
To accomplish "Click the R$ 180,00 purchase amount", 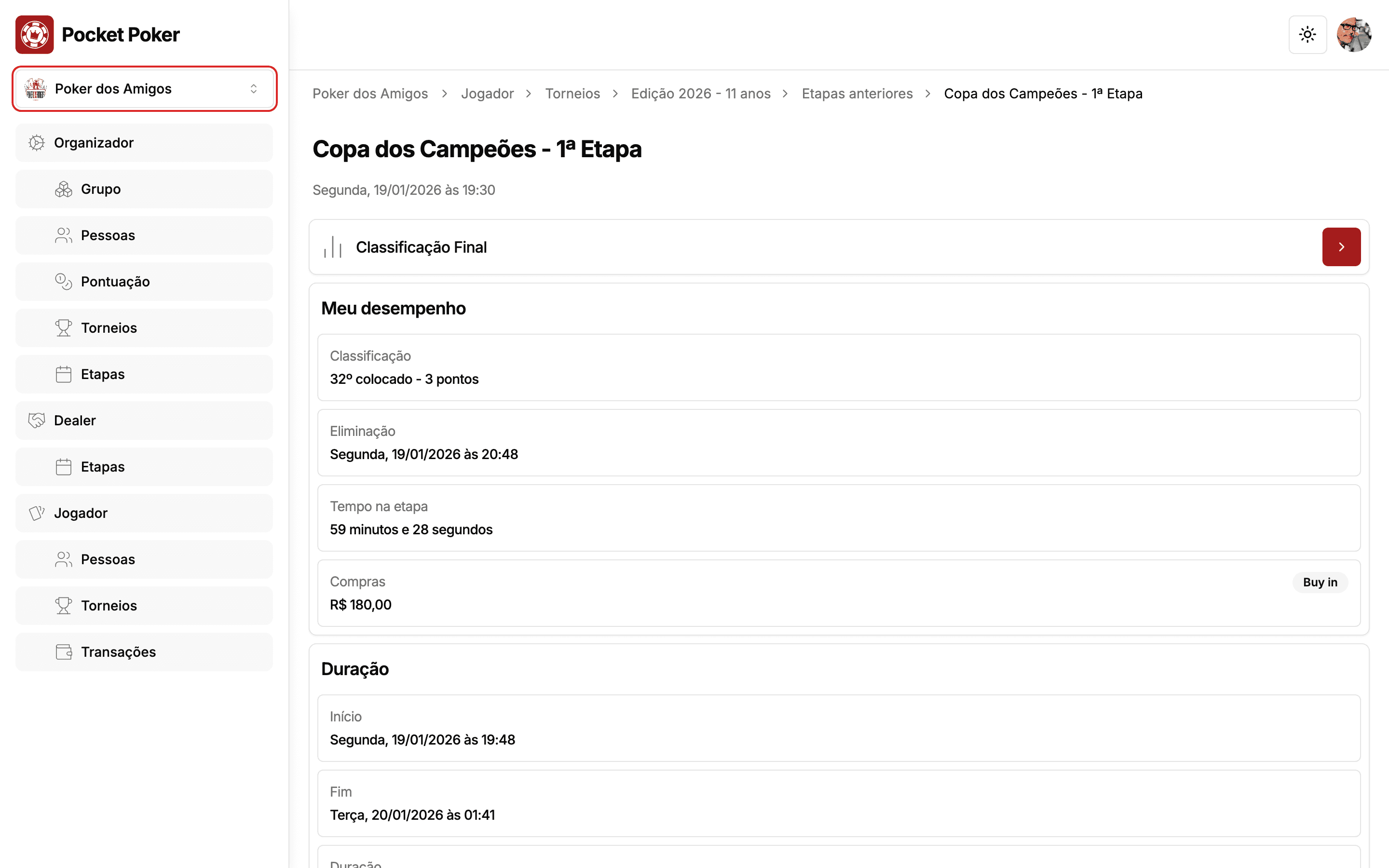I will pos(360,605).
